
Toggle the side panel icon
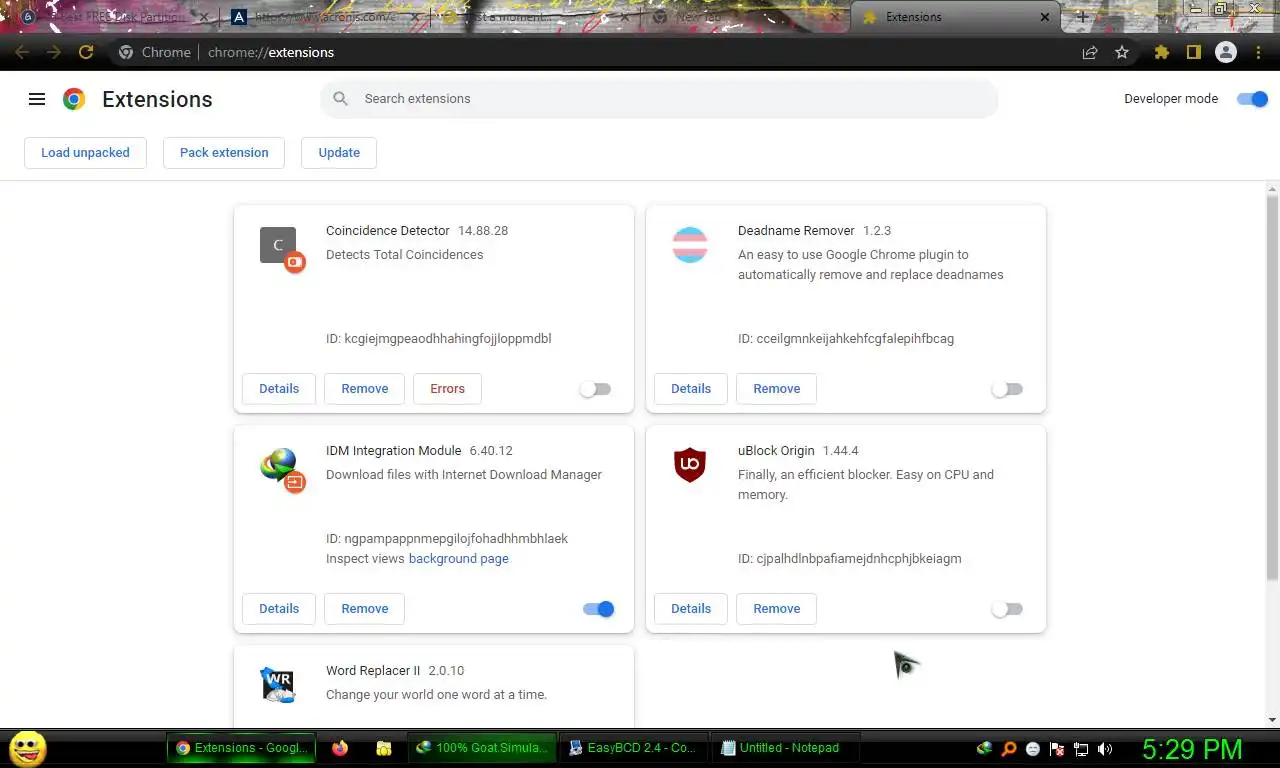click(1193, 52)
